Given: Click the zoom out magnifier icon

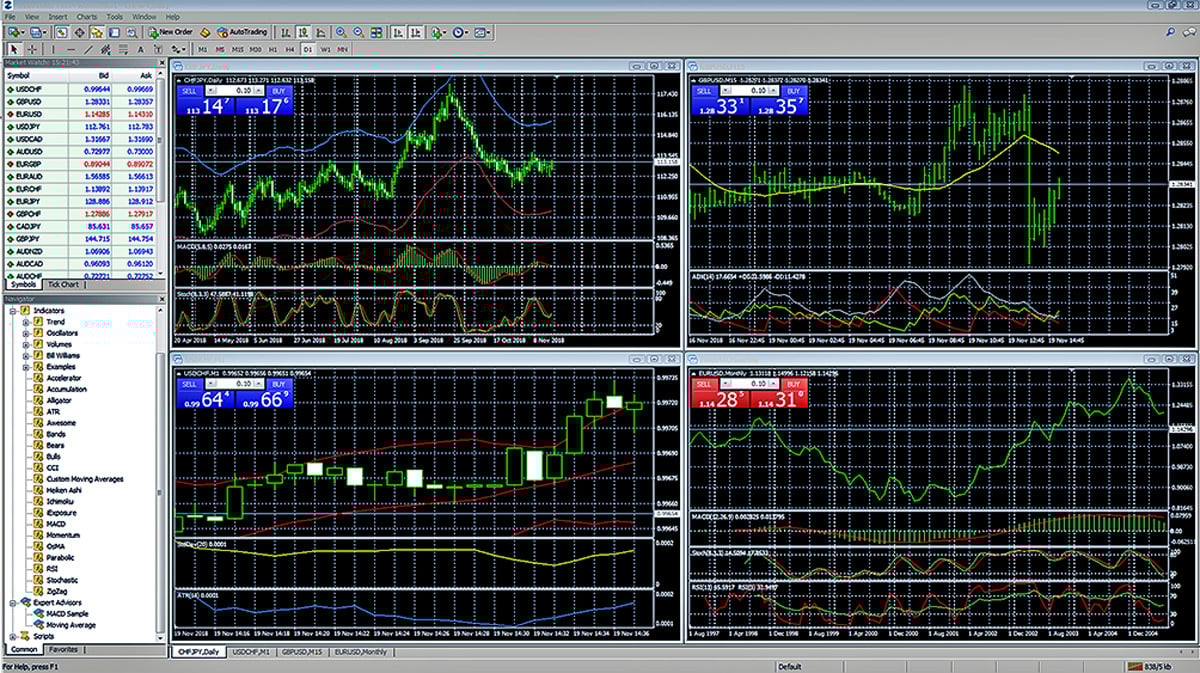Looking at the screenshot, I should tap(359, 32).
